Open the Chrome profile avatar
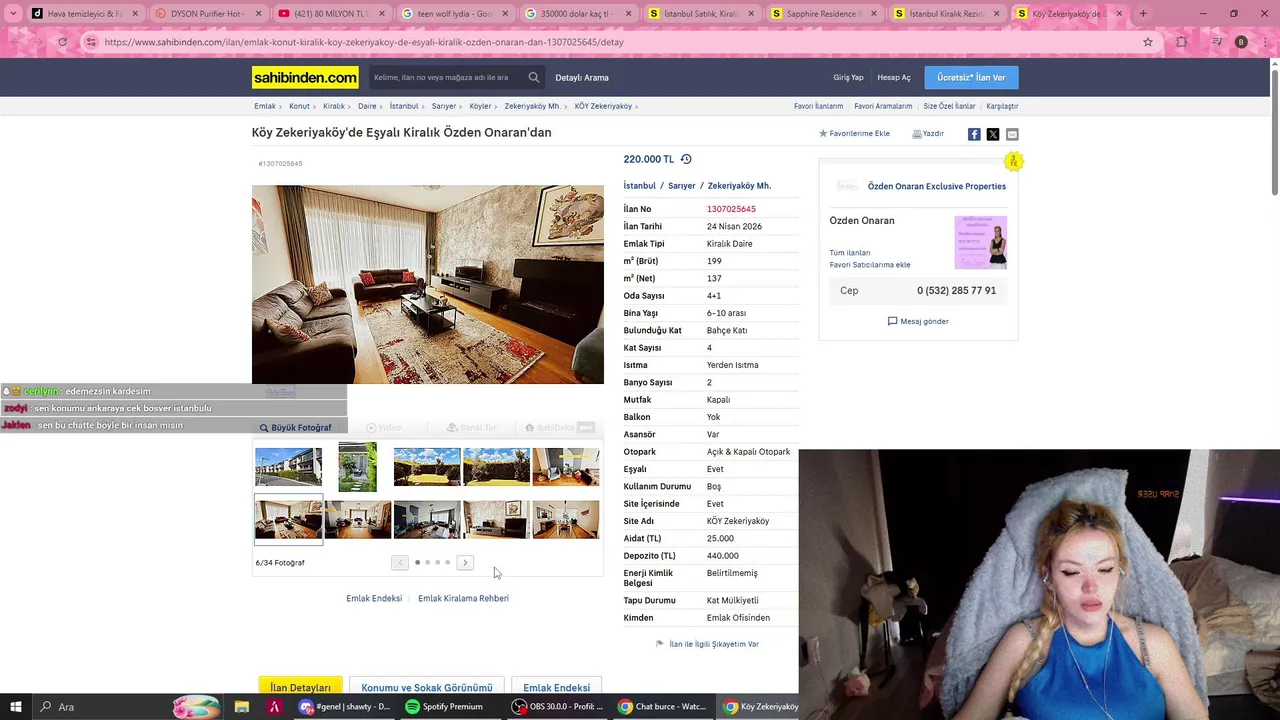 click(x=1241, y=42)
